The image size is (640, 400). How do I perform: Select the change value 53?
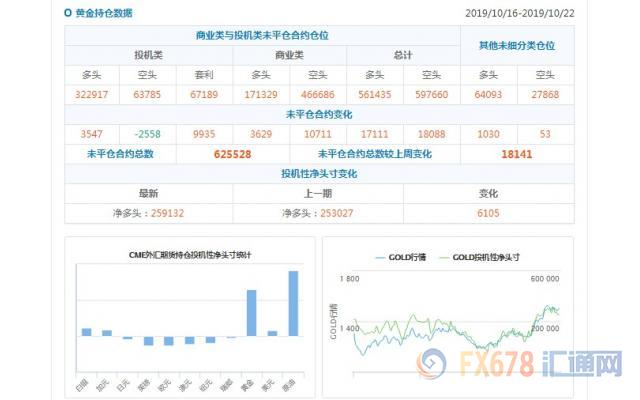click(545, 134)
